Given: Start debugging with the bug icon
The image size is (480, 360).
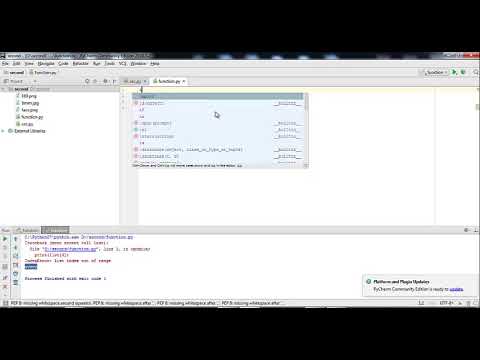Looking at the screenshot, I should [463, 72].
